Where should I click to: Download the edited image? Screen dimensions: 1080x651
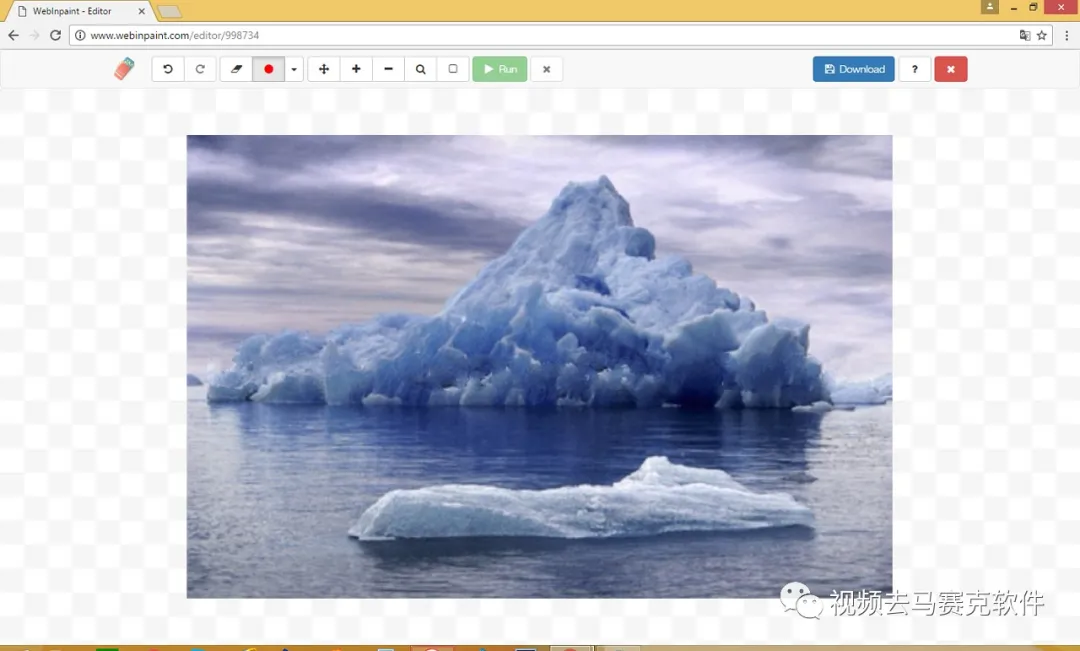(x=853, y=69)
